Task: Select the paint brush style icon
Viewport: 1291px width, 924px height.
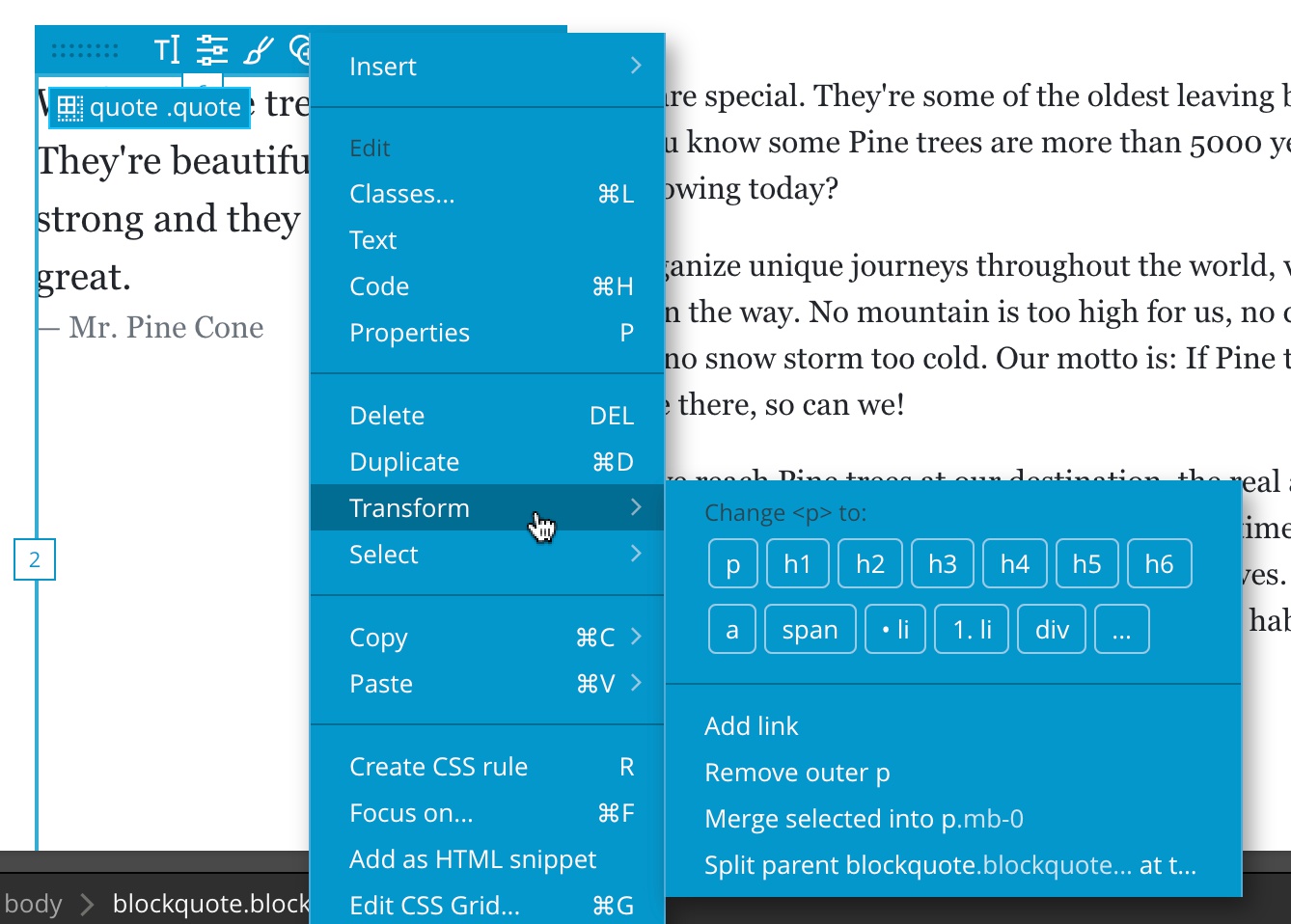Action: click(x=258, y=49)
